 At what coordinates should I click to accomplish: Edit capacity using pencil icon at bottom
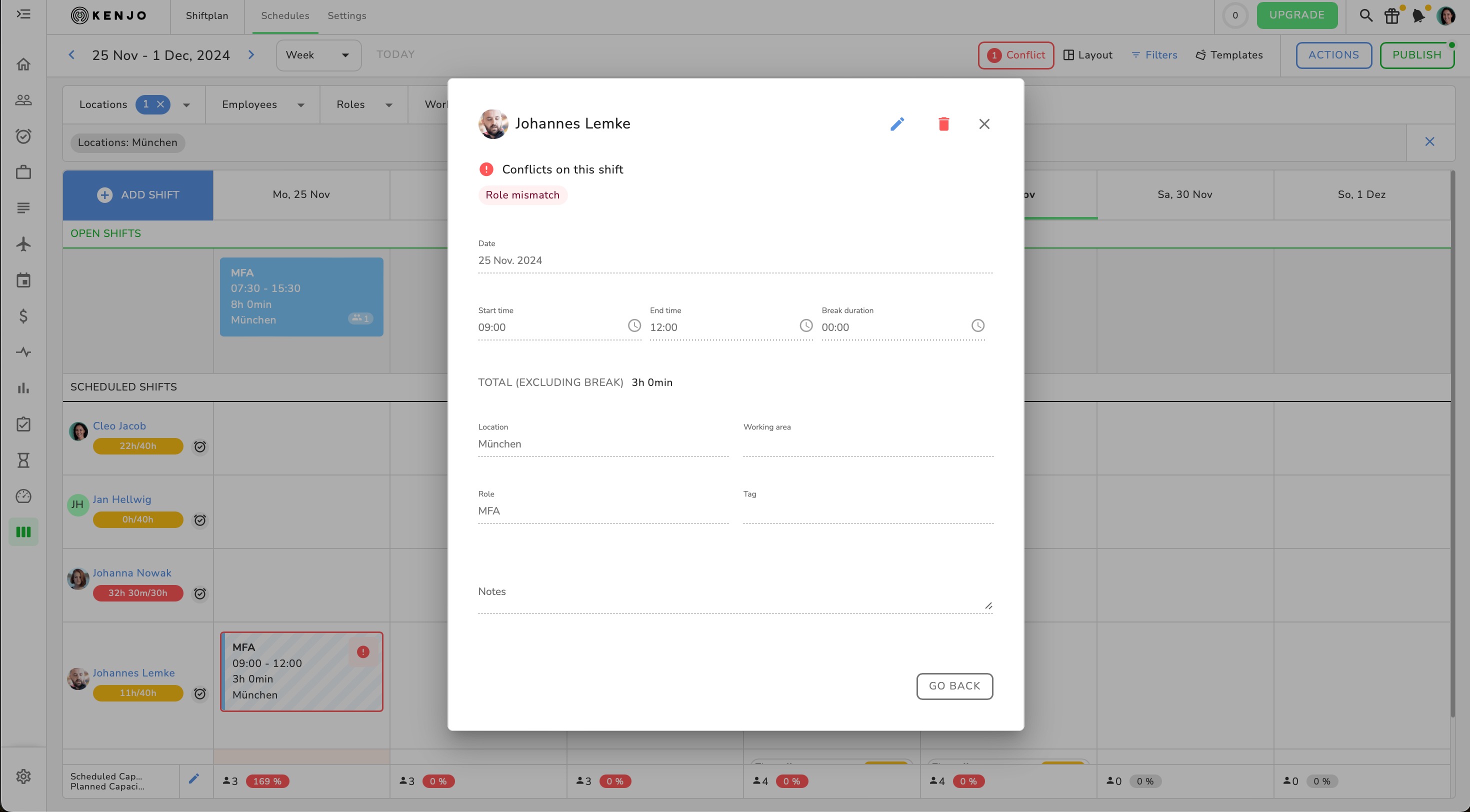click(x=194, y=779)
